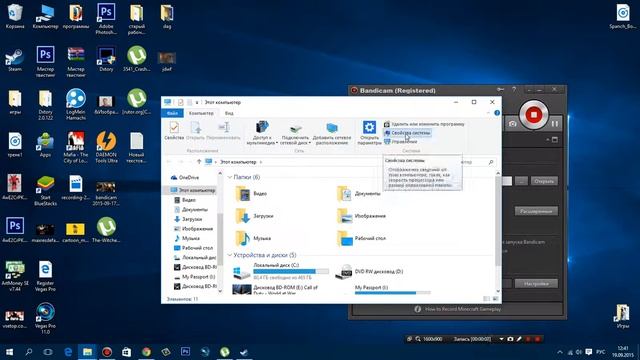Open Google Chrome from the taskbar
Image resolution: width=640 pixels, height=360 pixels.
coord(146,351)
